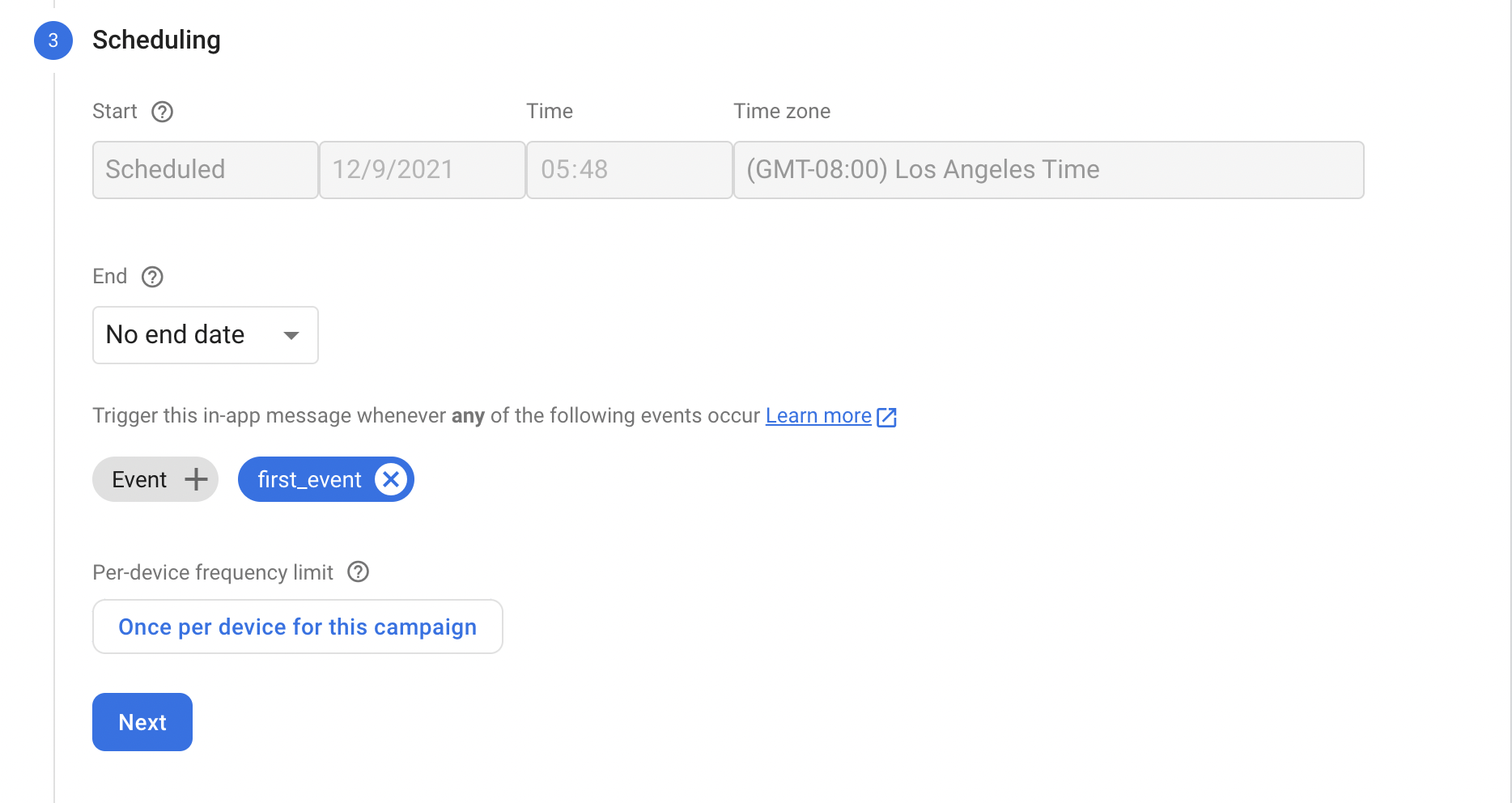Image resolution: width=1512 pixels, height=803 pixels.
Task: Expand the No end date dropdown arrow
Action: [x=291, y=335]
